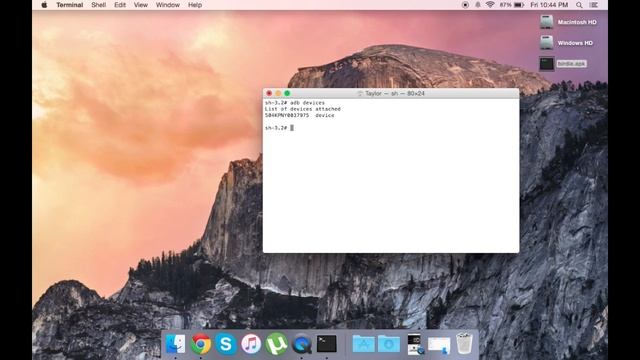
Task: Open the Terminal application menu
Action: [x=70, y=5]
